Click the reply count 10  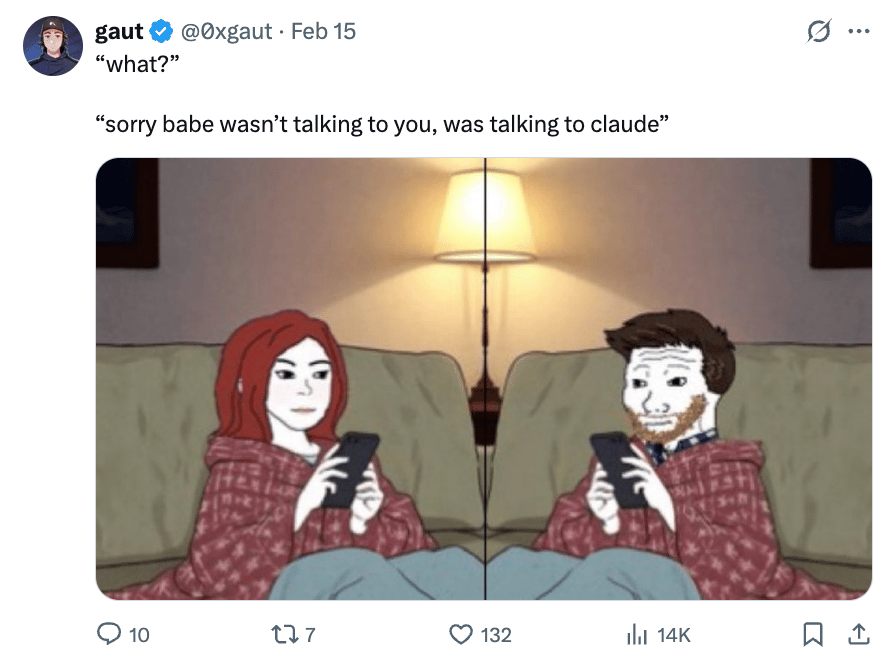[139, 635]
